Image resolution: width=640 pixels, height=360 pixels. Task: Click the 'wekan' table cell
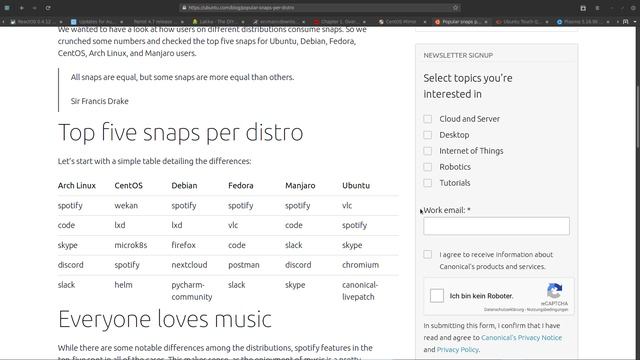point(126,205)
